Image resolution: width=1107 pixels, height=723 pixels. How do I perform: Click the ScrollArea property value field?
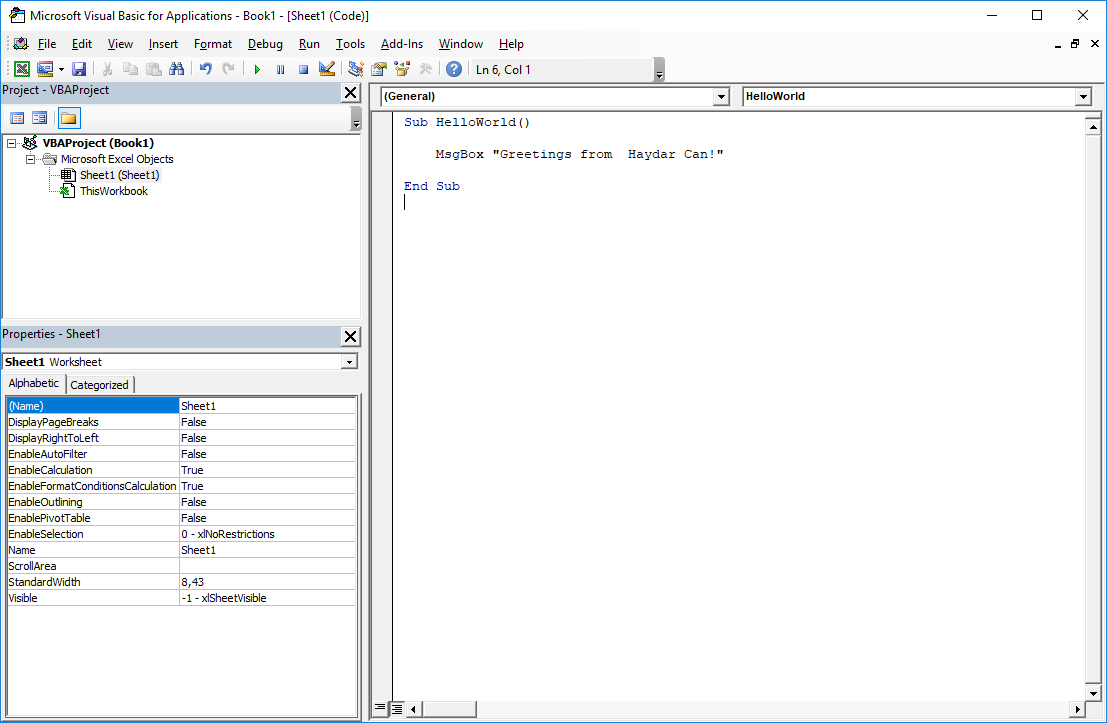tap(267, 566)
